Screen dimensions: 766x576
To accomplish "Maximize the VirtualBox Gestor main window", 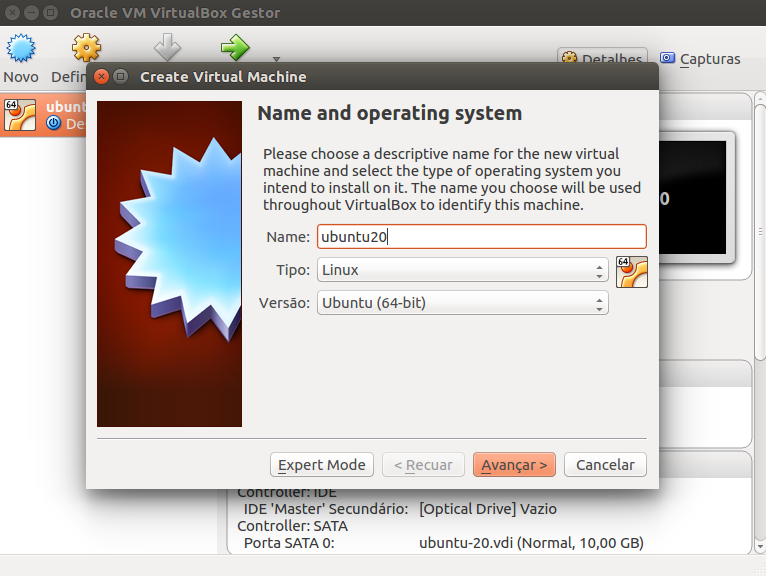I will tap(50, 13).
